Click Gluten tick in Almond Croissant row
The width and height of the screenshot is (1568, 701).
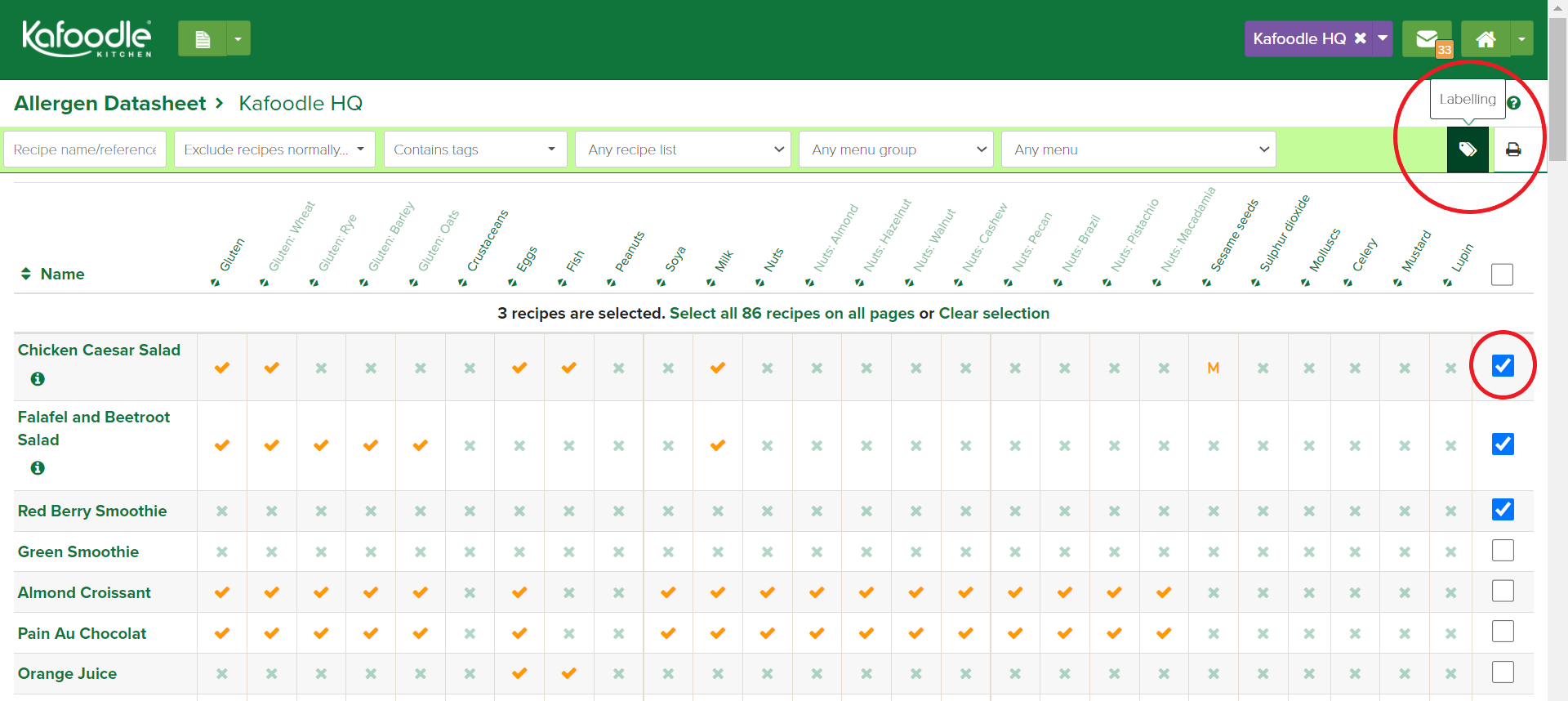tap(222, 592)
